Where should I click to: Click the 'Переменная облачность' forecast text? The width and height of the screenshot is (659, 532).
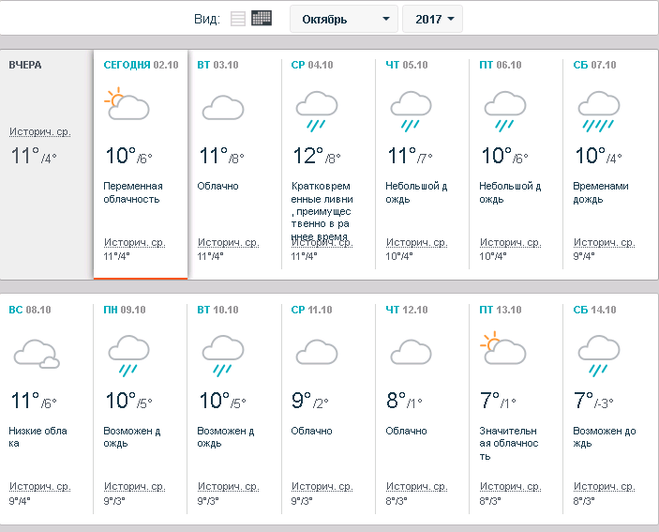coord(133,192)
